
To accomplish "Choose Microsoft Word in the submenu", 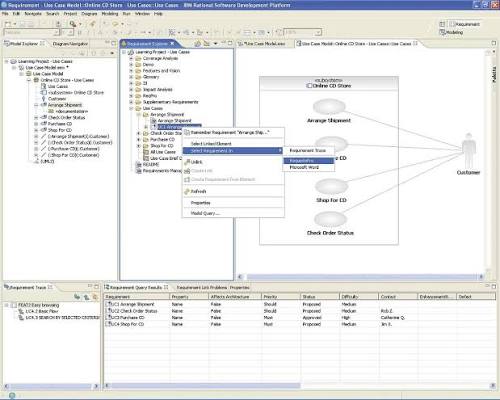I will [309, 167].
